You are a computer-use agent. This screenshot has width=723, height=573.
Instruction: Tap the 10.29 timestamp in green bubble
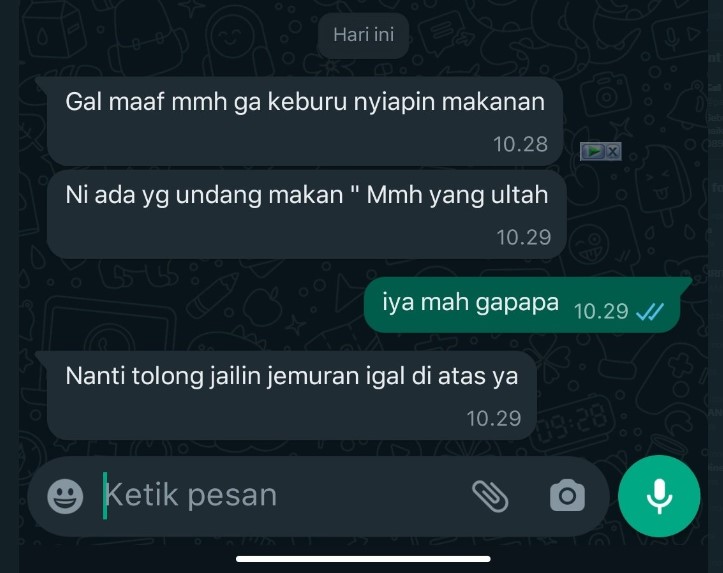[x=601, y=311]
